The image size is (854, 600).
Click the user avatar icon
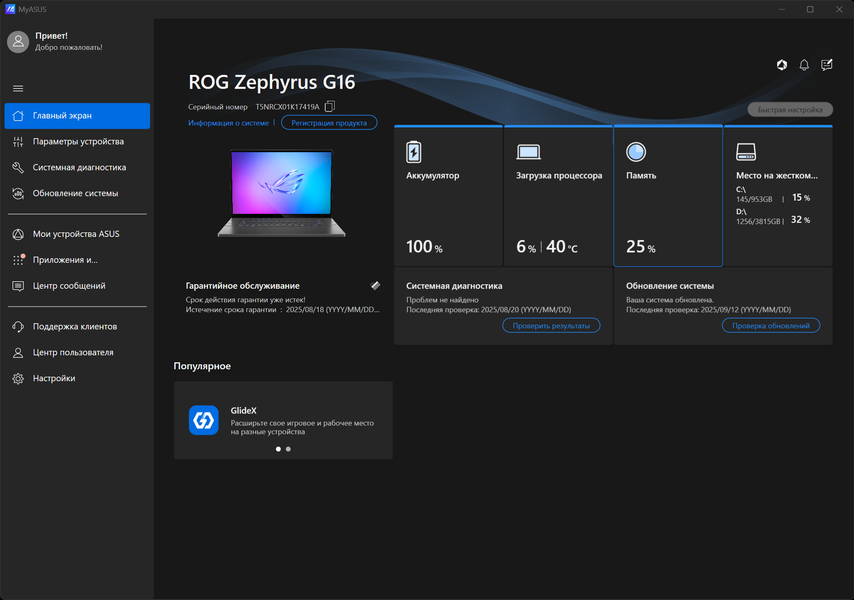point(18,41)
